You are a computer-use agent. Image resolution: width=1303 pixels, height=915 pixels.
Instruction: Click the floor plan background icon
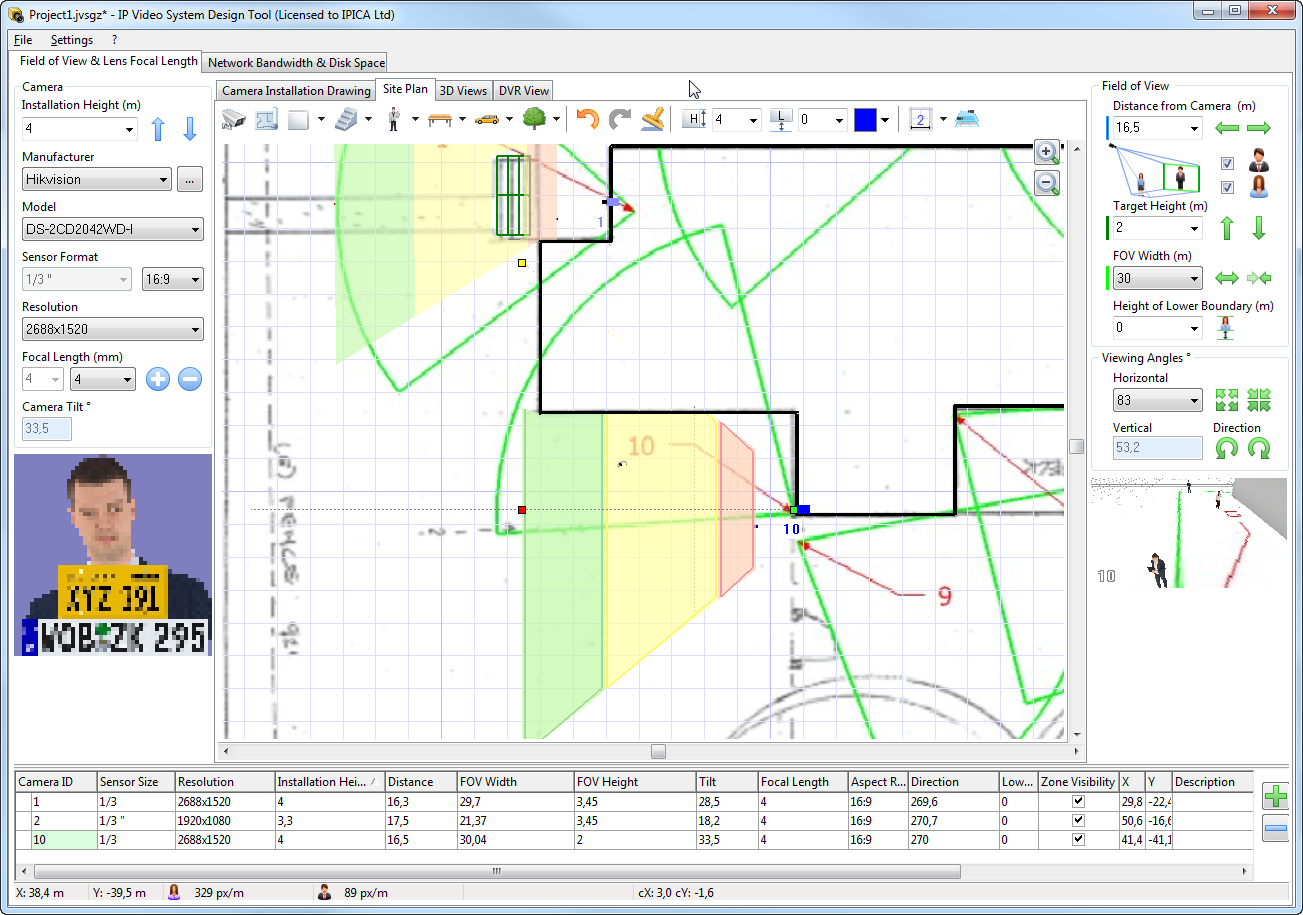(266, 119)
